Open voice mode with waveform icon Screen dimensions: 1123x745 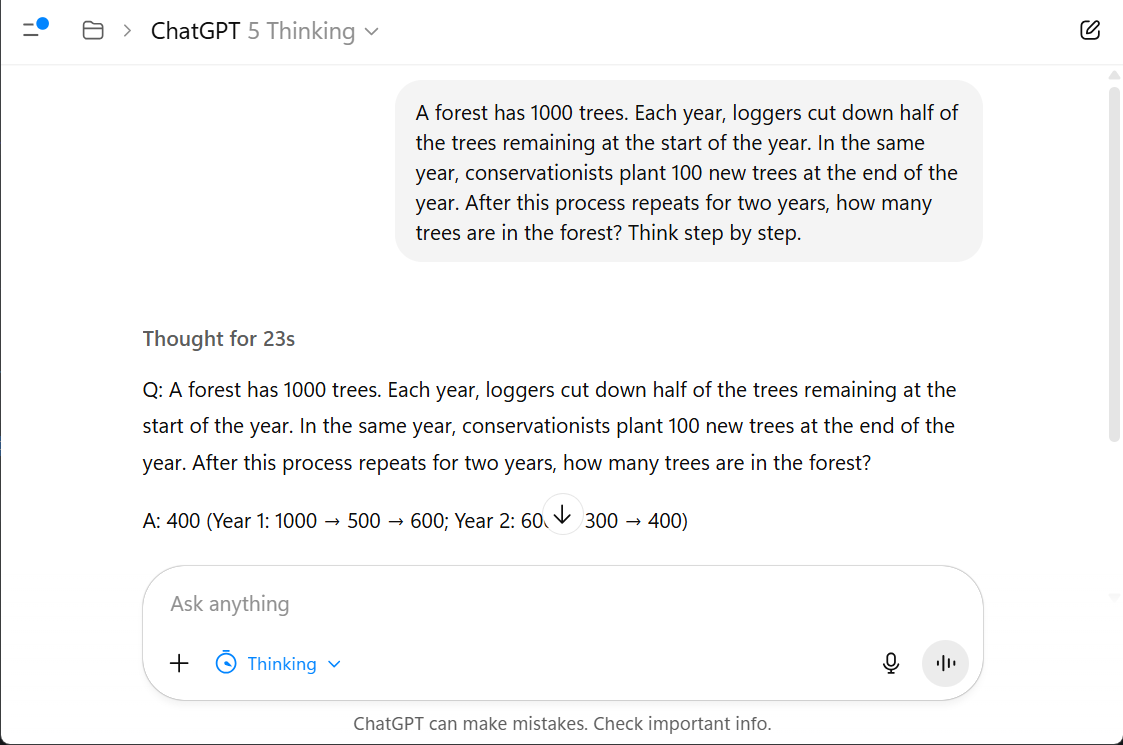pos(945,663)
